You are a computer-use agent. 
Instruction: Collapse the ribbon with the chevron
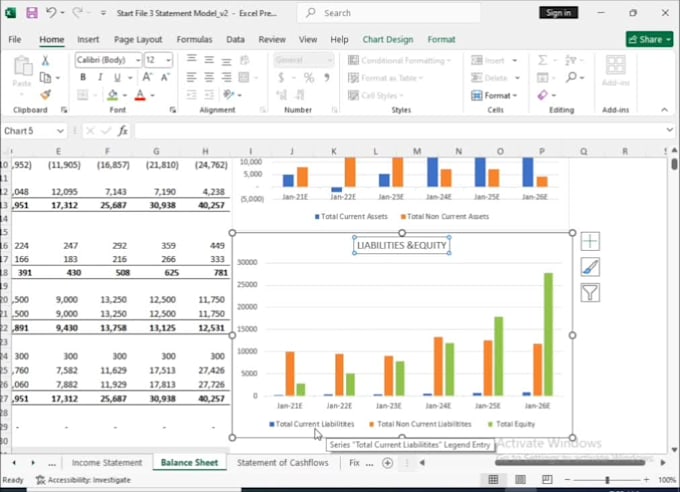[664, 110]
